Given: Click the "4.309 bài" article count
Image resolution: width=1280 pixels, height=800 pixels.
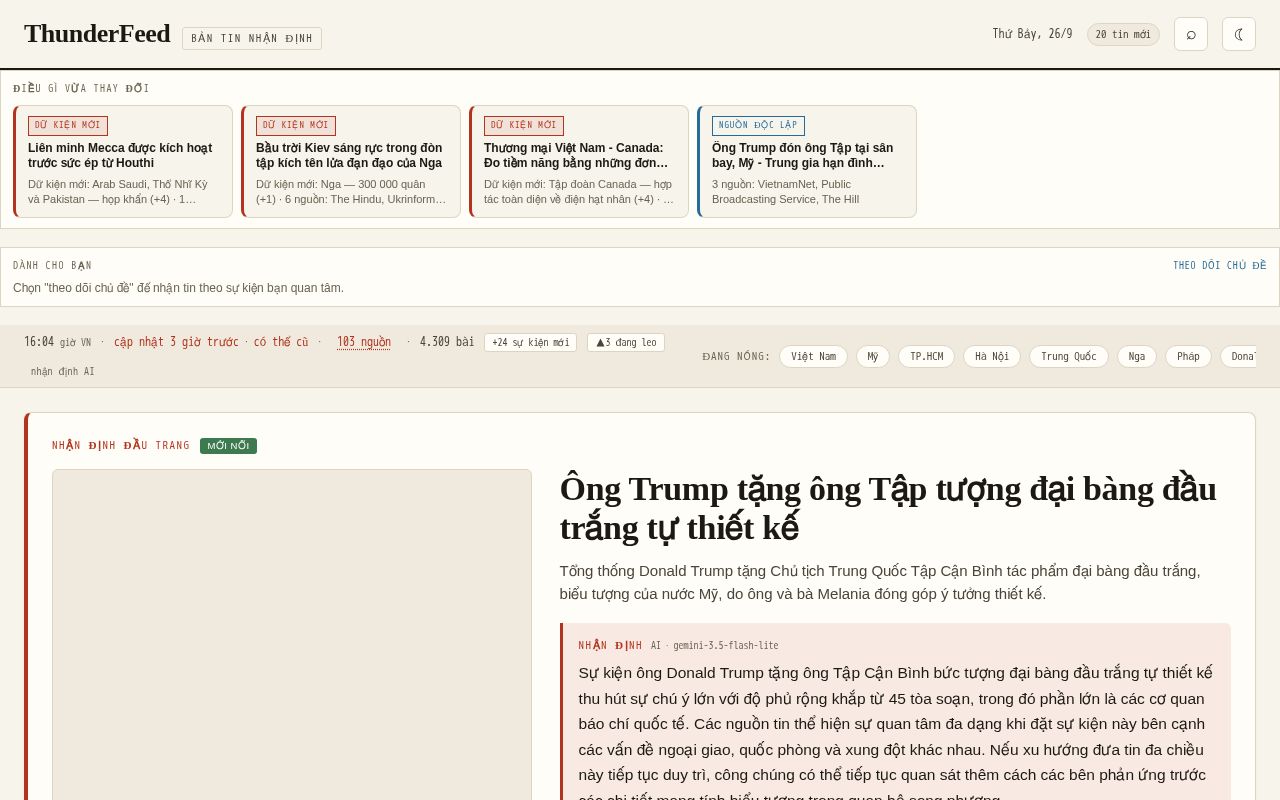Looking at the screenshot, I should pos(447,342).
